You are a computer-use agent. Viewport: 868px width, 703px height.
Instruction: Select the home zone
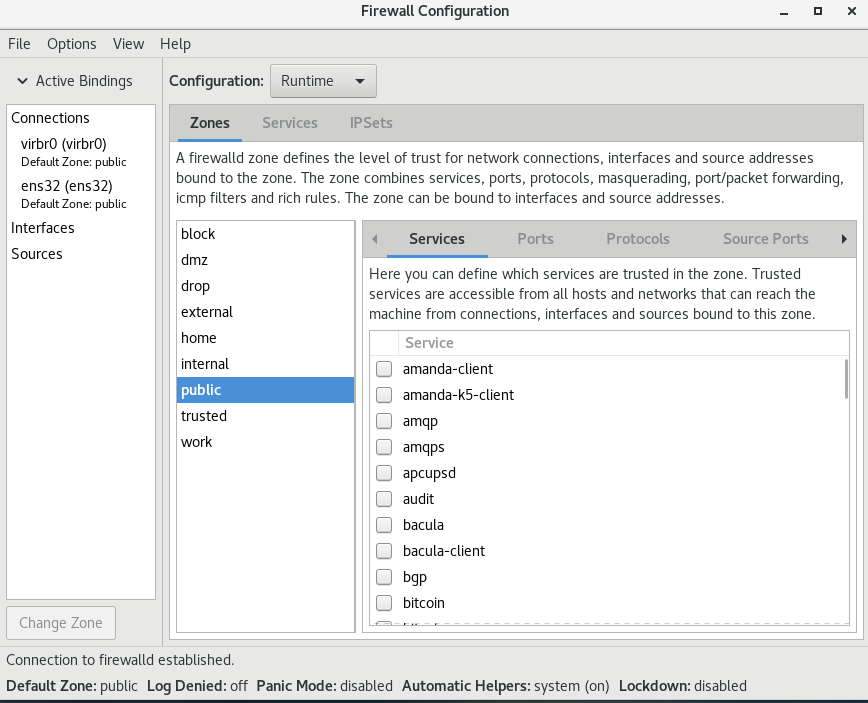point(265,338)
